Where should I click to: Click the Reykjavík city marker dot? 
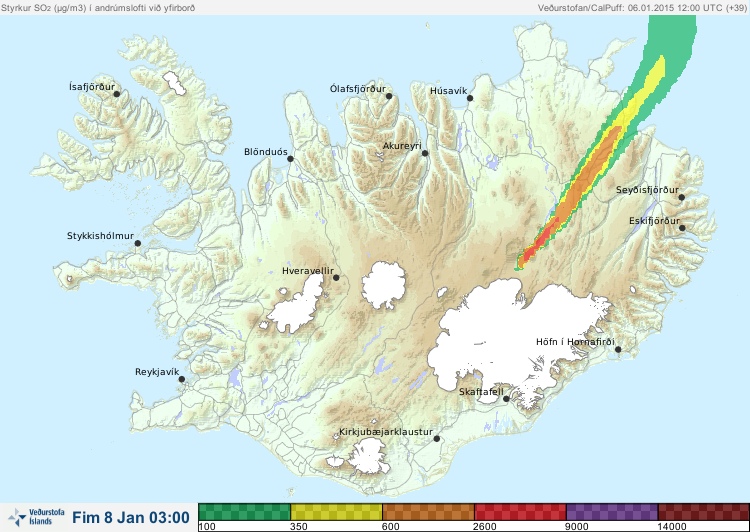tap(182, 379)
